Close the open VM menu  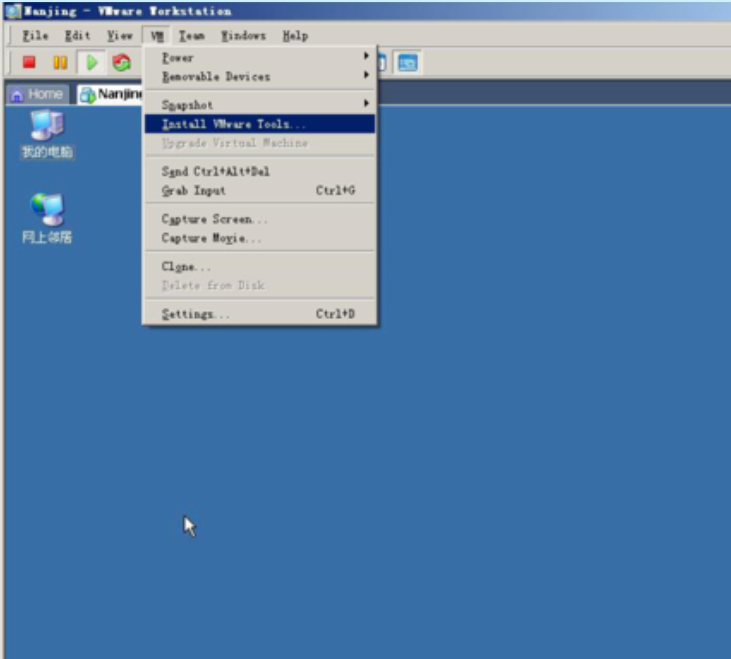coord(157,35)
